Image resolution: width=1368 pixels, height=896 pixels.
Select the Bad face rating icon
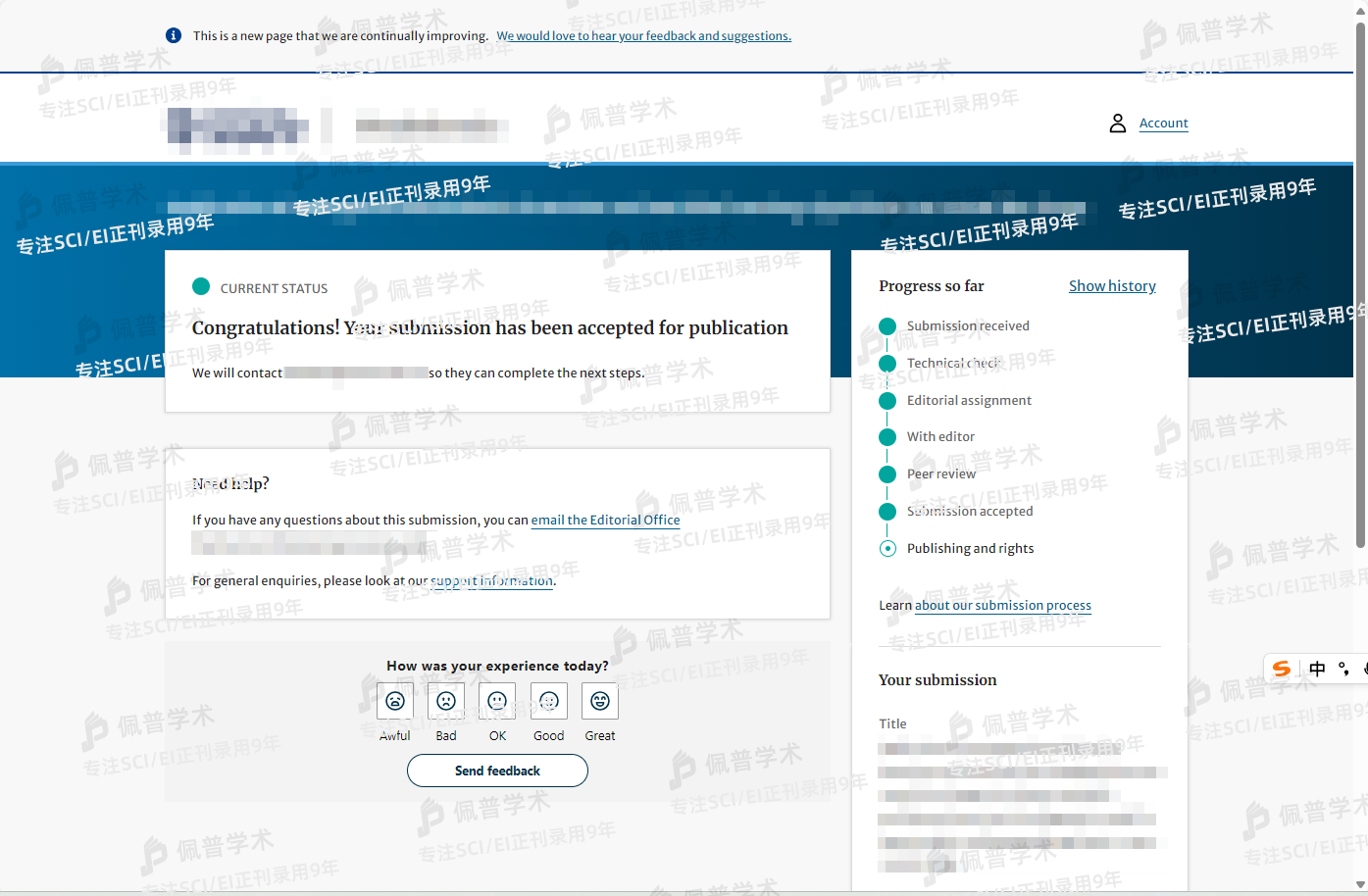click(446, 701)
